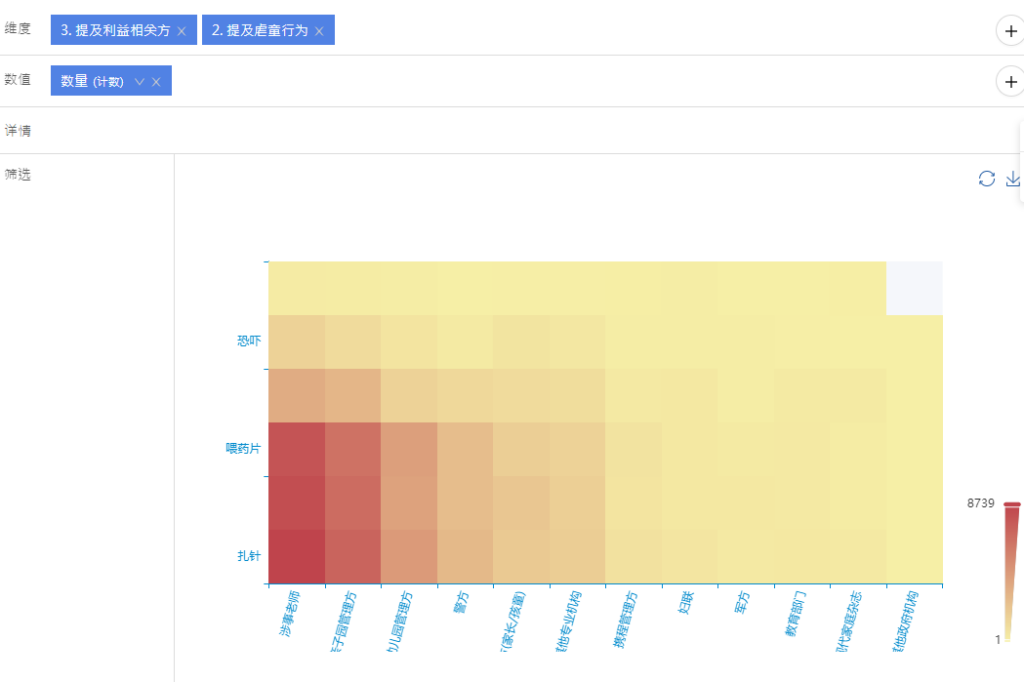The width and height of the screenshot is (1024, 682).
Task: Click the top handle of the color legend slider
Action: 1012,504
